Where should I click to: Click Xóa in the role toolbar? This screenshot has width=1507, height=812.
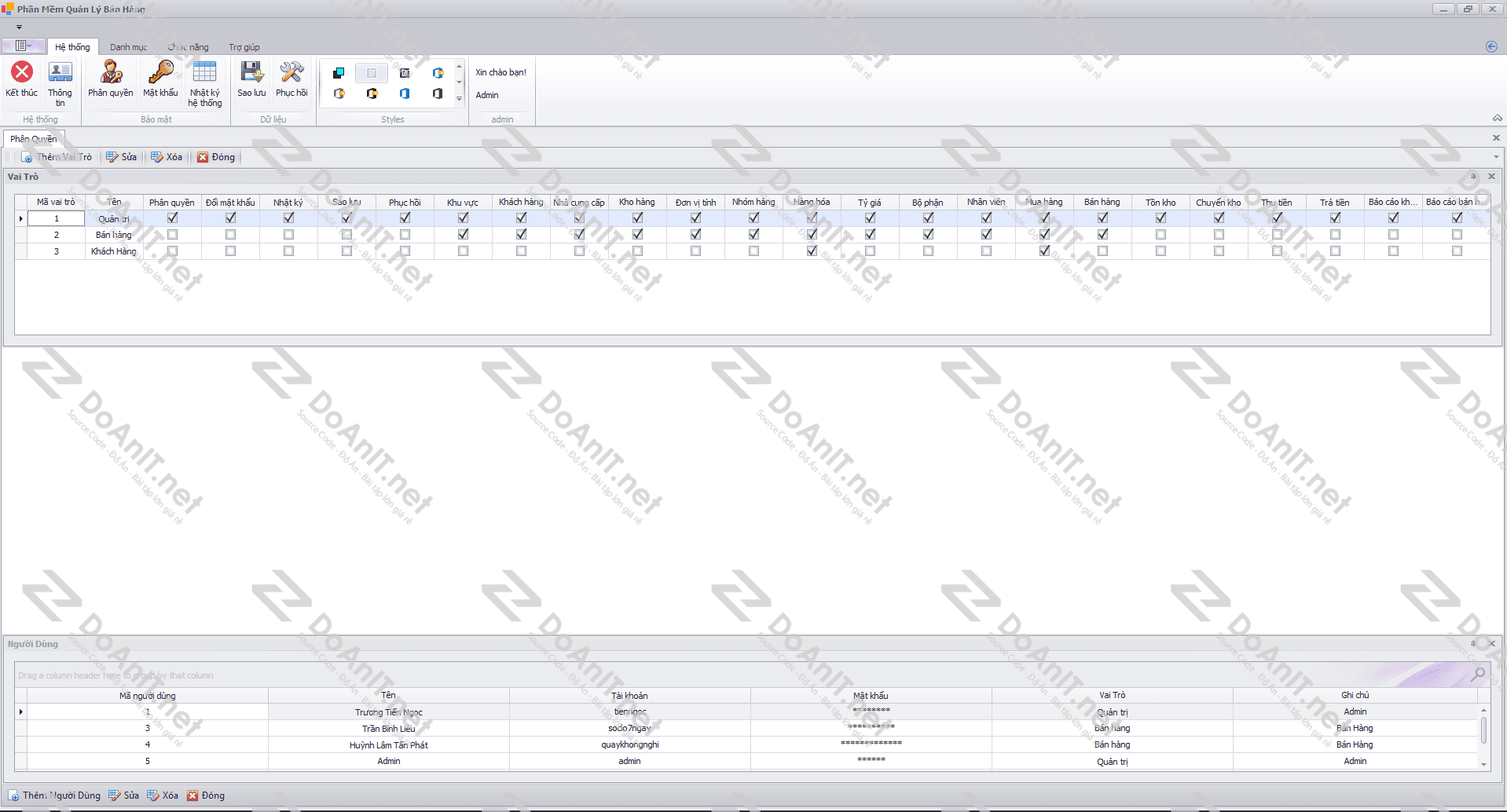click(x=167, y=157)
